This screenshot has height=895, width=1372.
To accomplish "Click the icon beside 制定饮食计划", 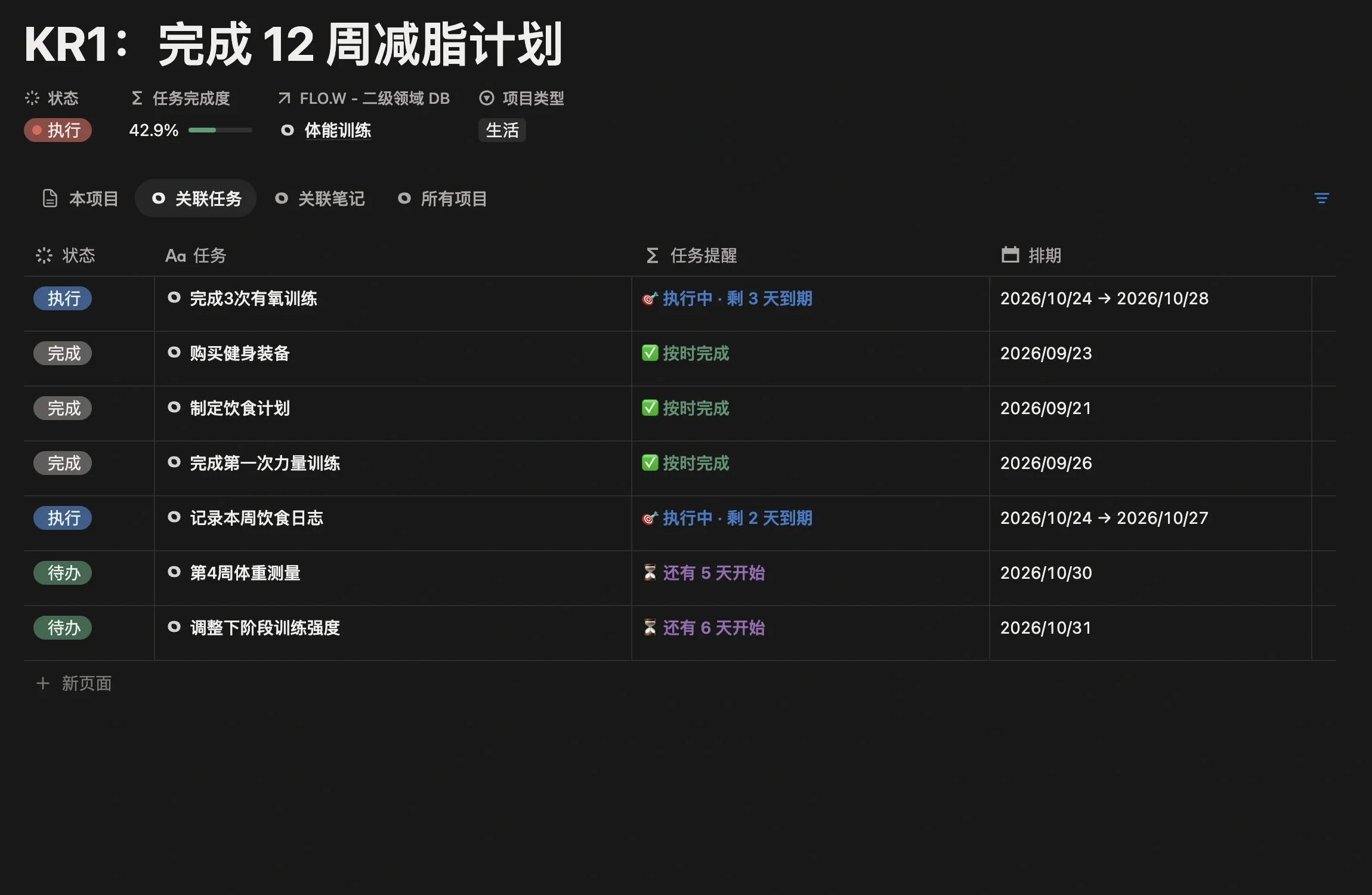I will tap(174, 407).
